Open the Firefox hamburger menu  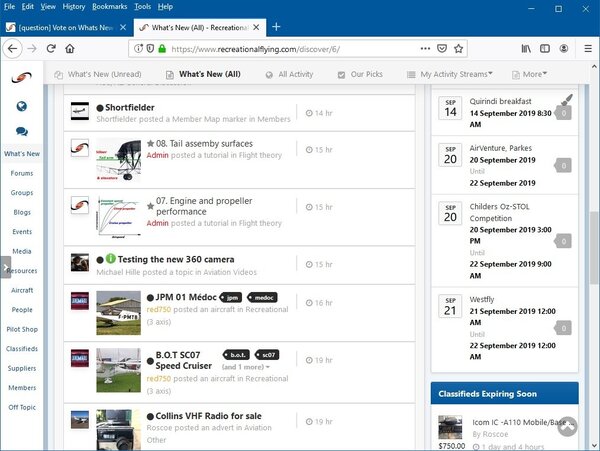coord(585,48)
